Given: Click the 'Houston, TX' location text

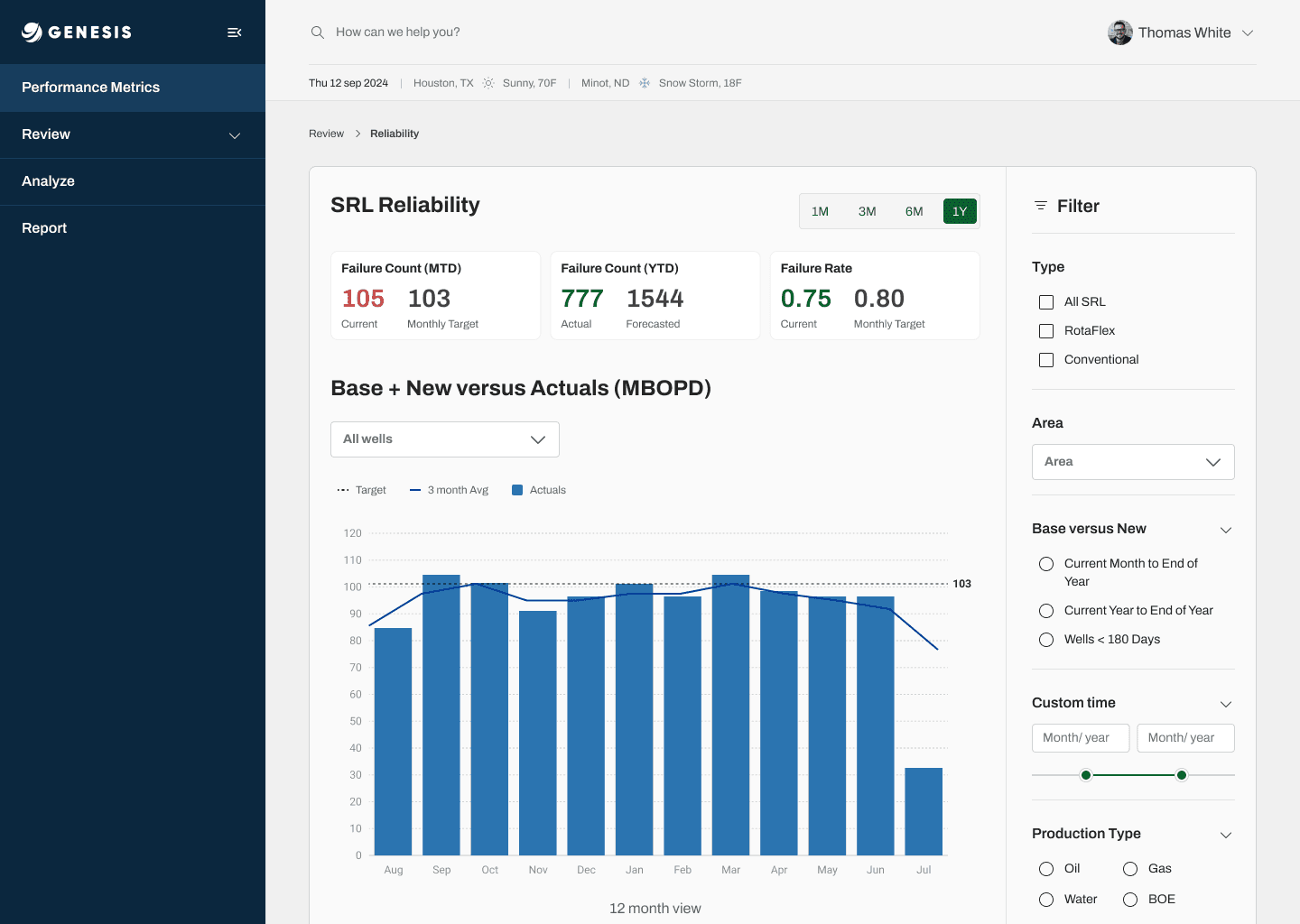Looking at the screenshot, I should [x=443, y=83].
